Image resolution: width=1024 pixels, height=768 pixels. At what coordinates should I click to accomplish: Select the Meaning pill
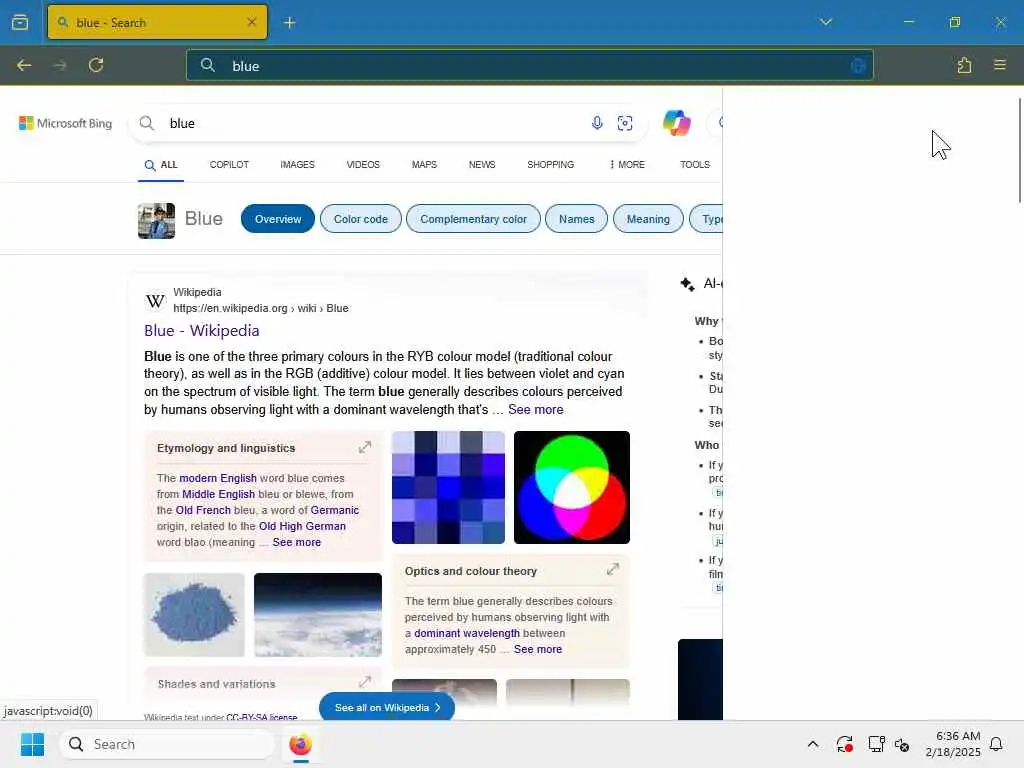pos(648,219)
